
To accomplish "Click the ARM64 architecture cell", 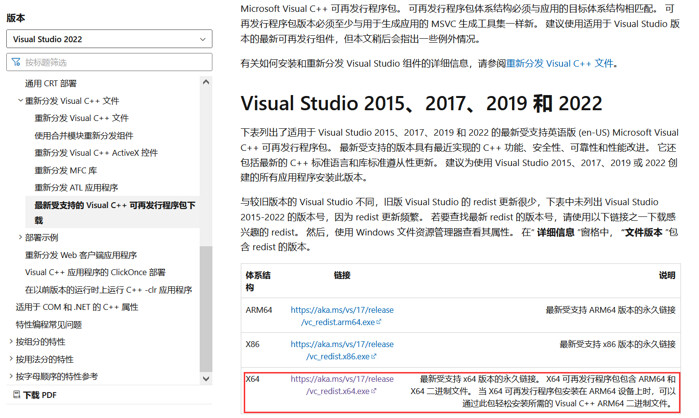I will click(x=259, y=310).
